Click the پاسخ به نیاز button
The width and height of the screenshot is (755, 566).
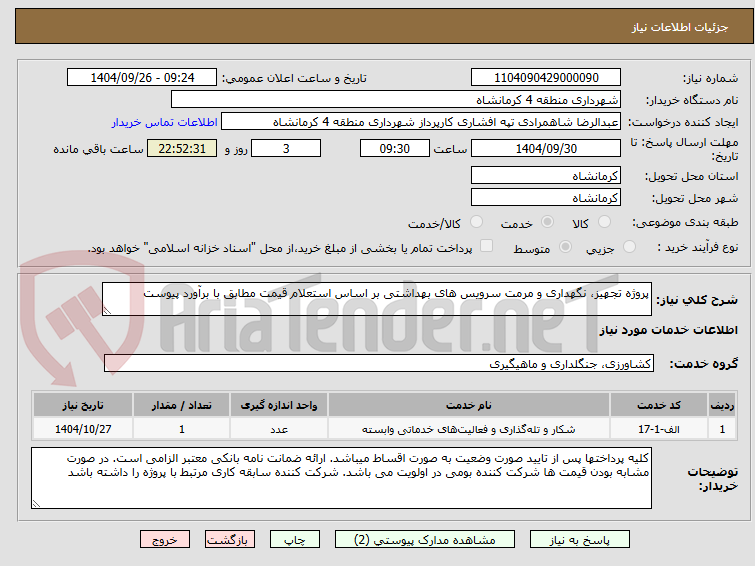point(580,540)
